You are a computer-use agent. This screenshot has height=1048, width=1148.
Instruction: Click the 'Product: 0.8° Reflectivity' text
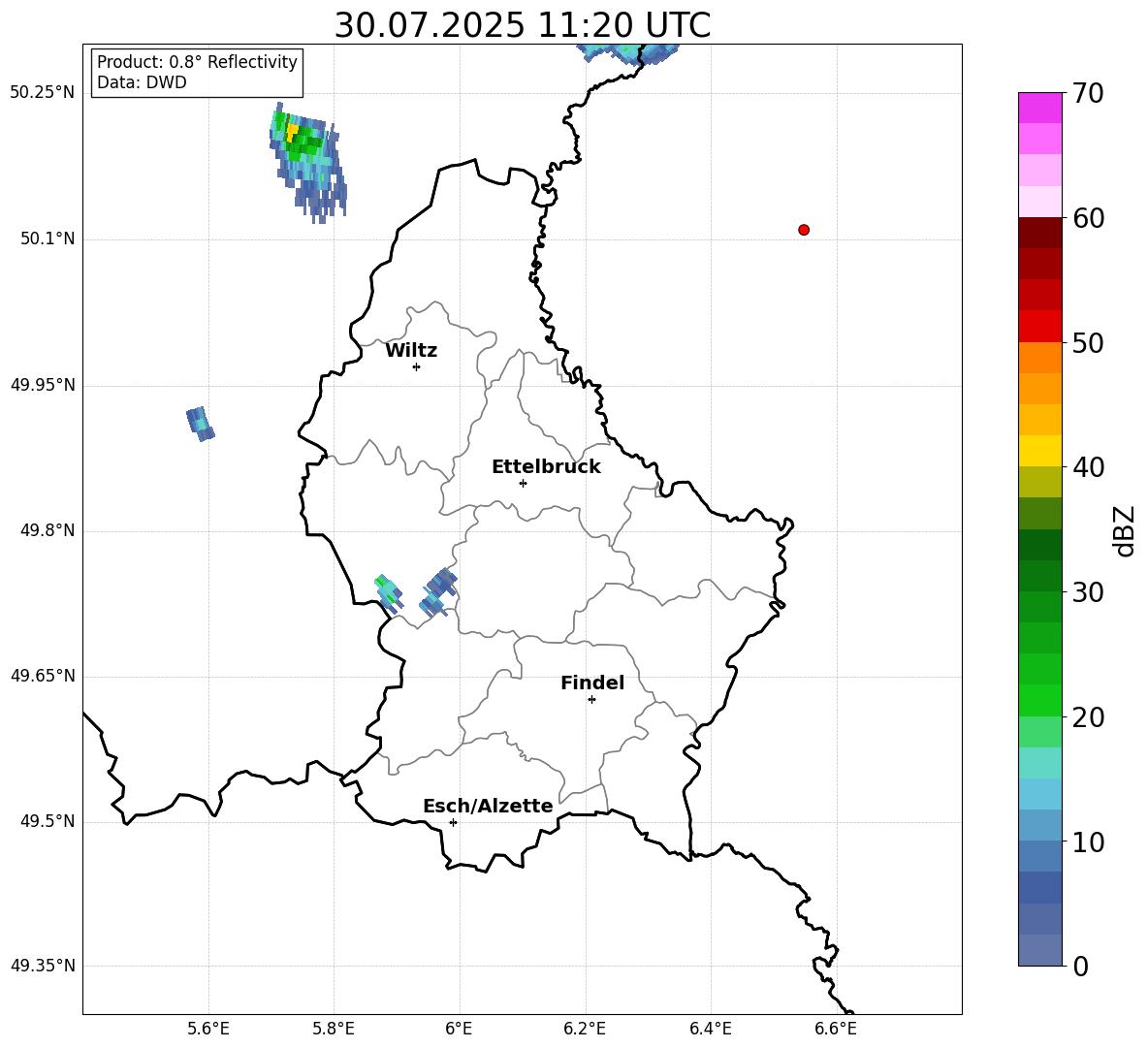click(x=197, y=62)
